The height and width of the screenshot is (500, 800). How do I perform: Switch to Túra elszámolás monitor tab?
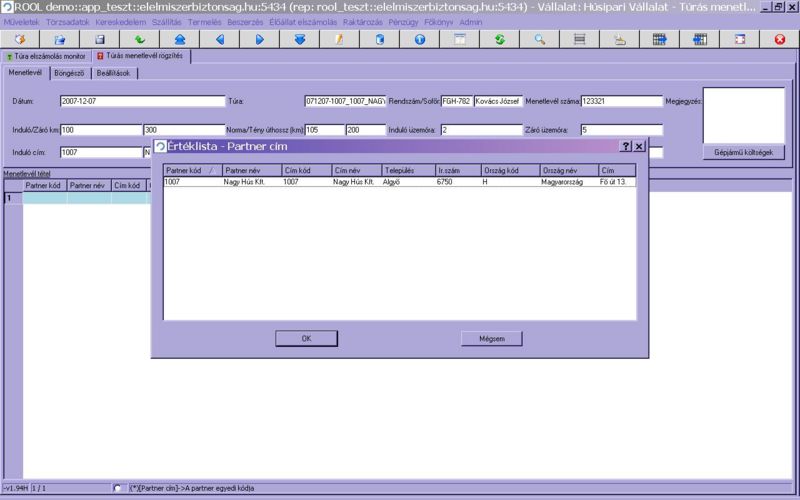pyautogui.click(x=44, y=56)
